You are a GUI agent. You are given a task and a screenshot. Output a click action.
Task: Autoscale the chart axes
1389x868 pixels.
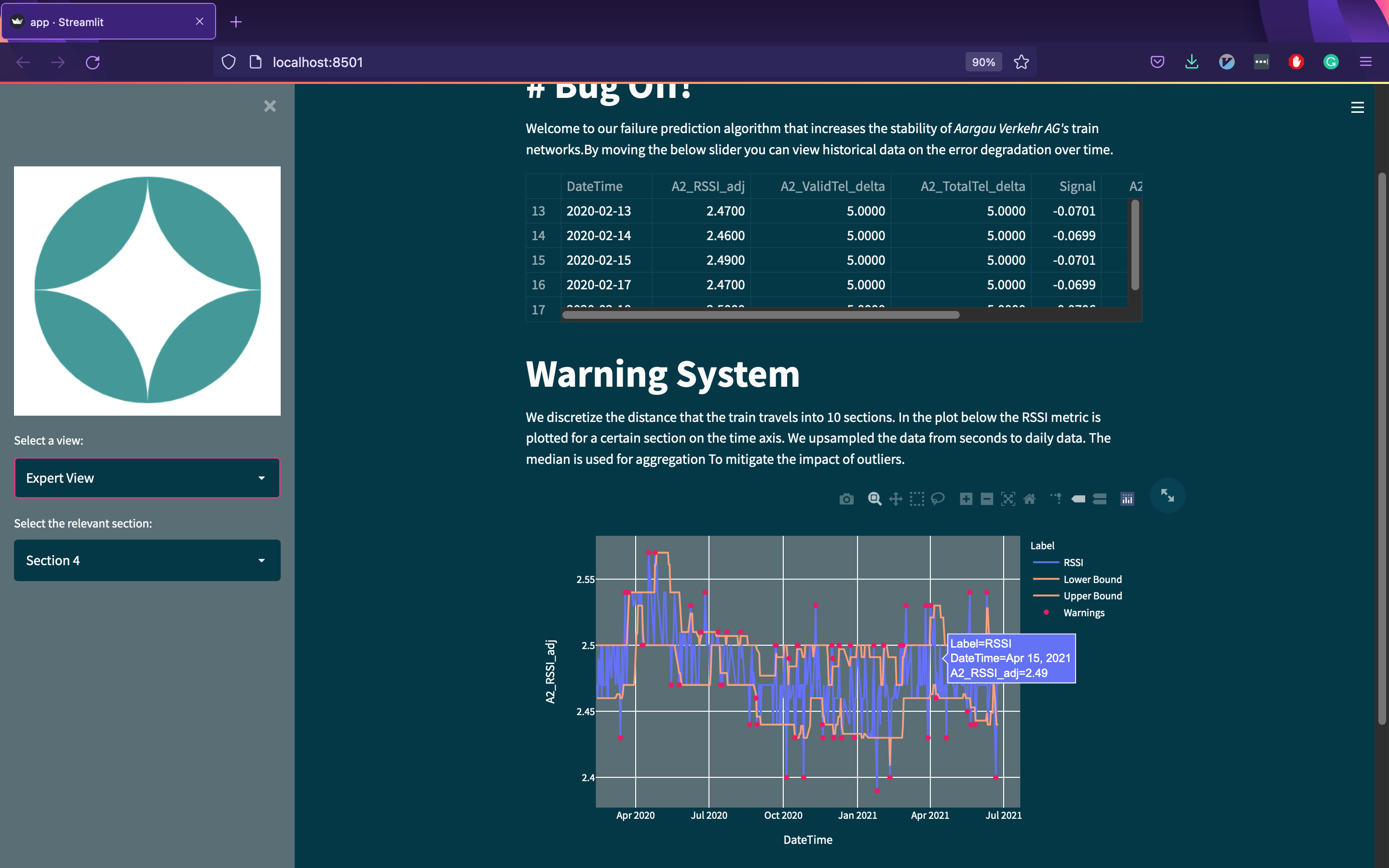(1008, 499)
